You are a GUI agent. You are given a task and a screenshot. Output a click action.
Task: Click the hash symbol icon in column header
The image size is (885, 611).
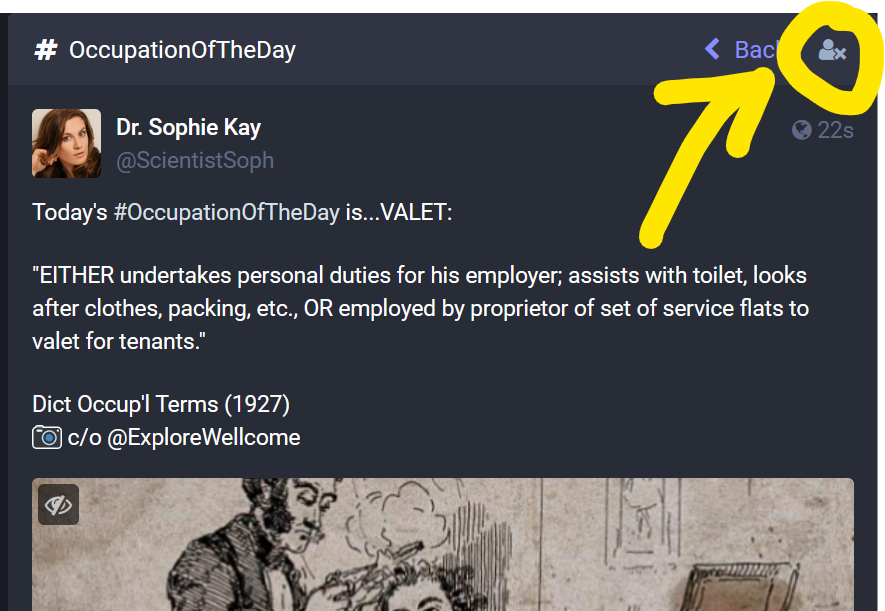coord(45,50)
